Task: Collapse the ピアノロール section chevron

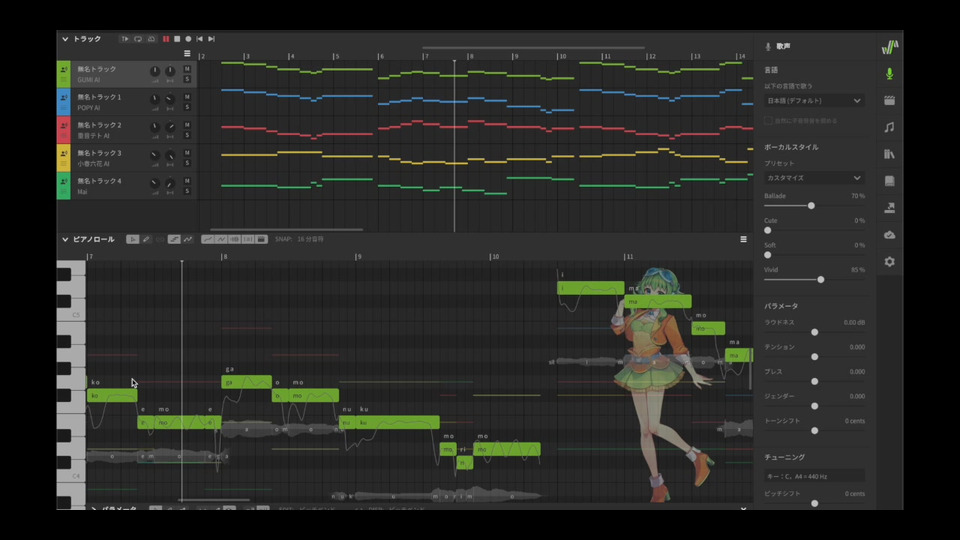Action: (x=65, y=239)
